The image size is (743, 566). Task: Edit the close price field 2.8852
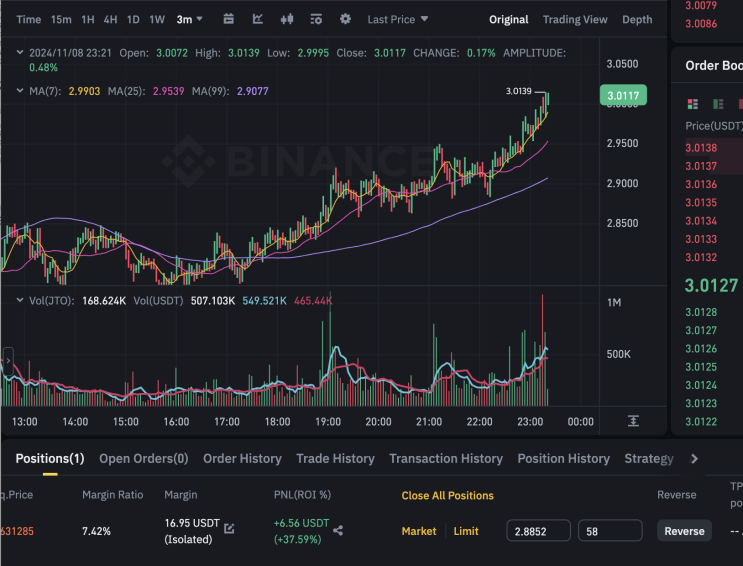point(538,531)
